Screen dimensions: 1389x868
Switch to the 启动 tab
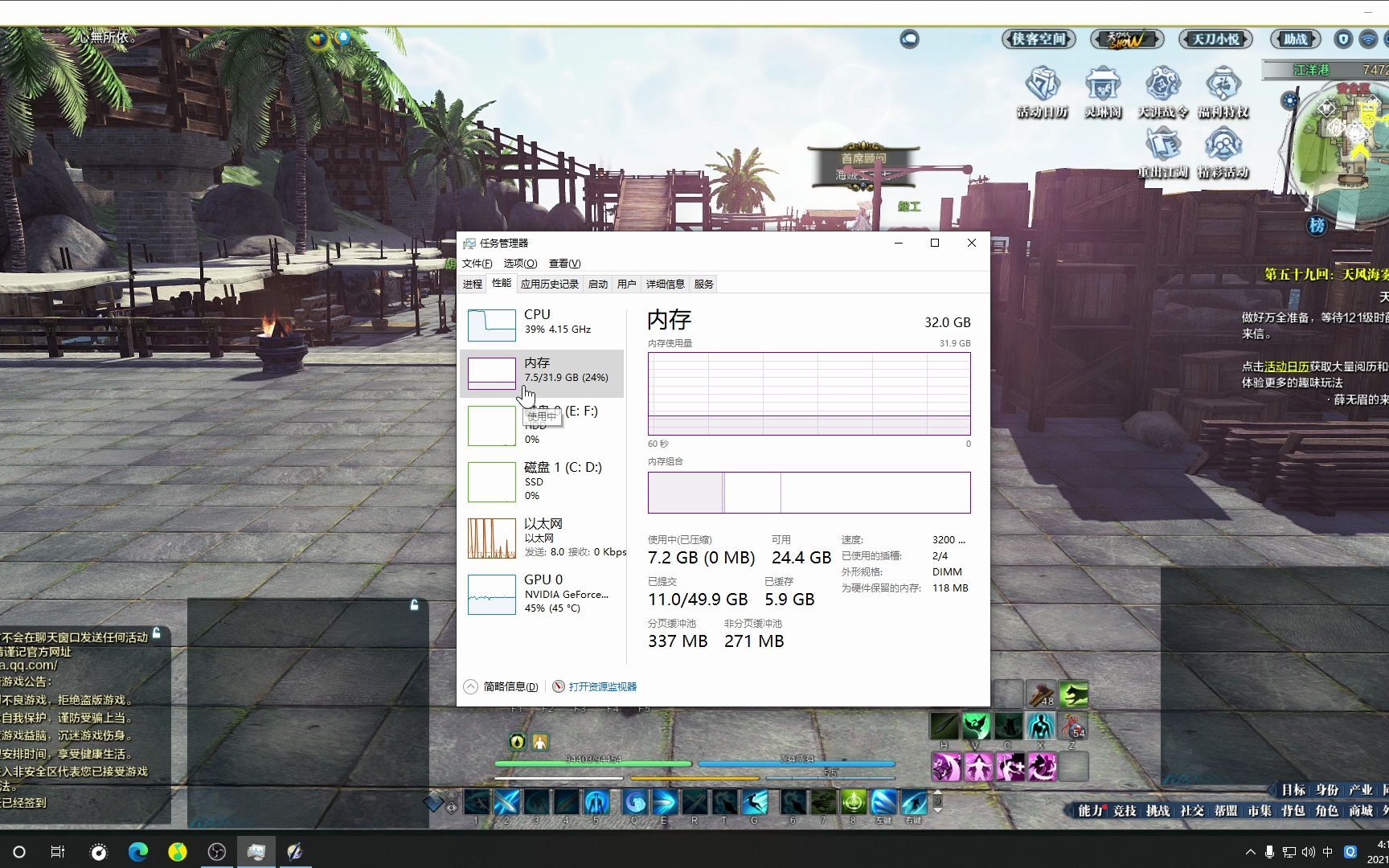pos(598,285)
